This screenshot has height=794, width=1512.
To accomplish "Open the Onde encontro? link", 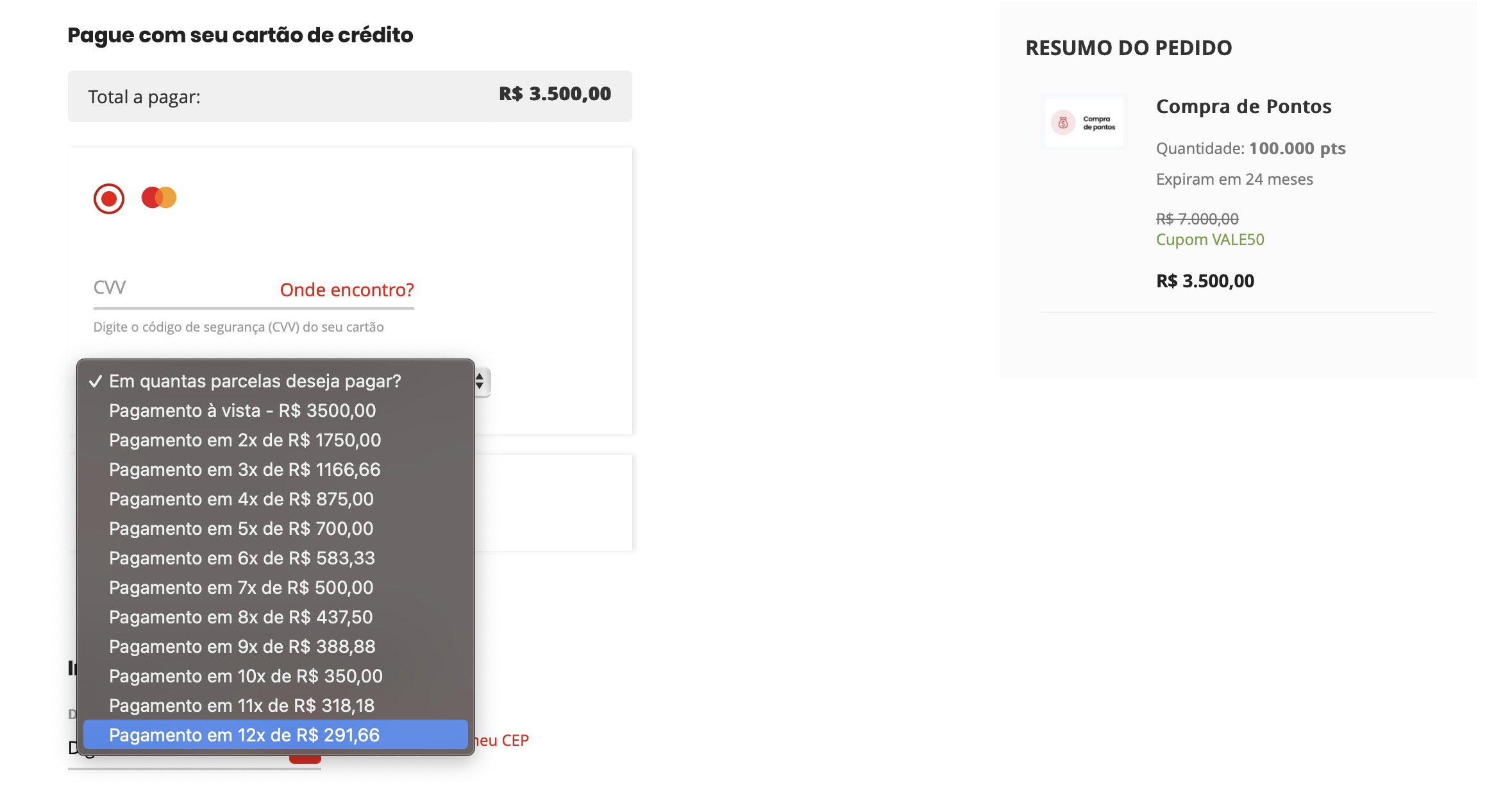I will point(347,290).
